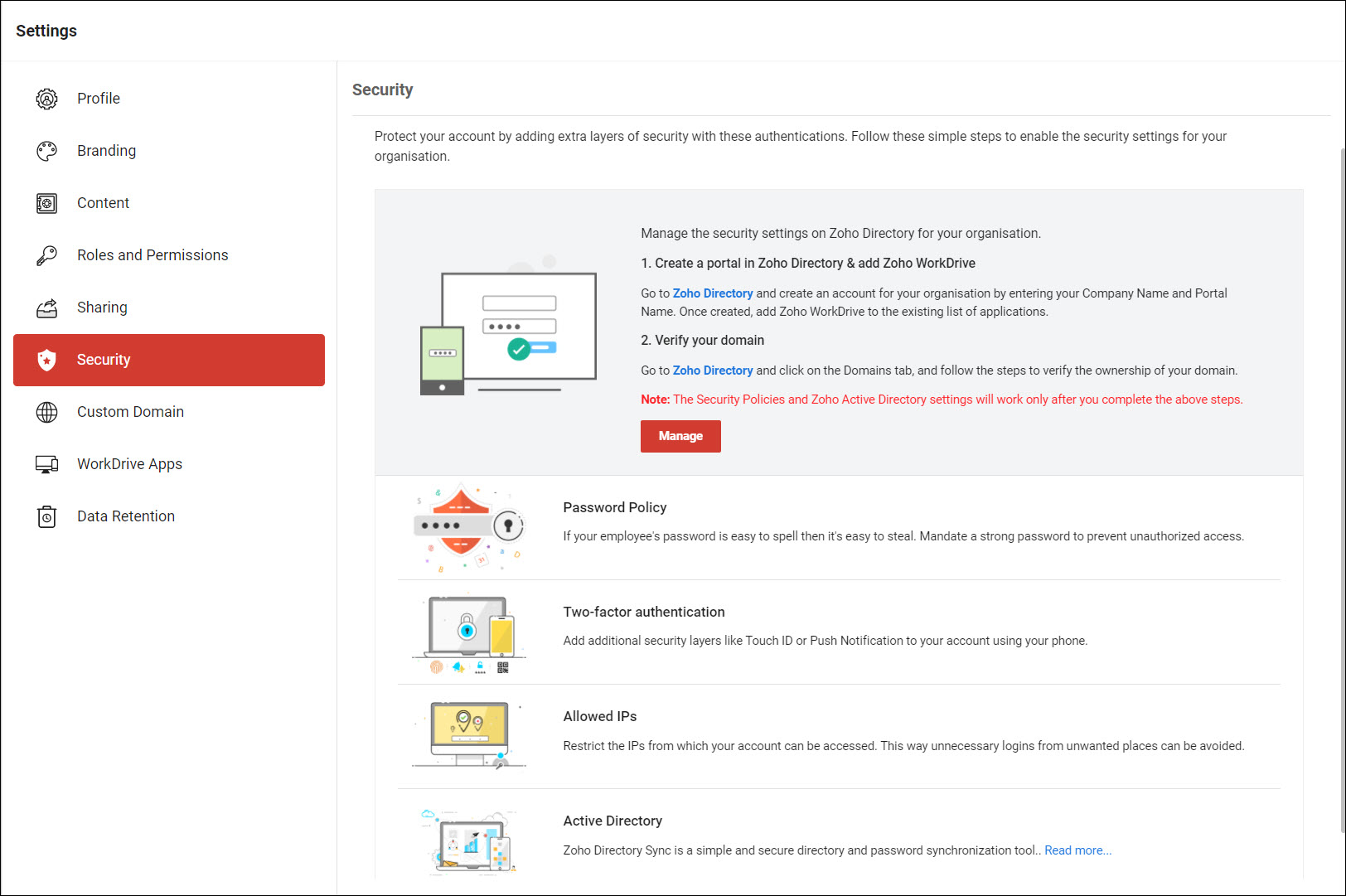Click the Custom Domain globe icon
The image size is (1346, 896).
click(x=47, y=412)
